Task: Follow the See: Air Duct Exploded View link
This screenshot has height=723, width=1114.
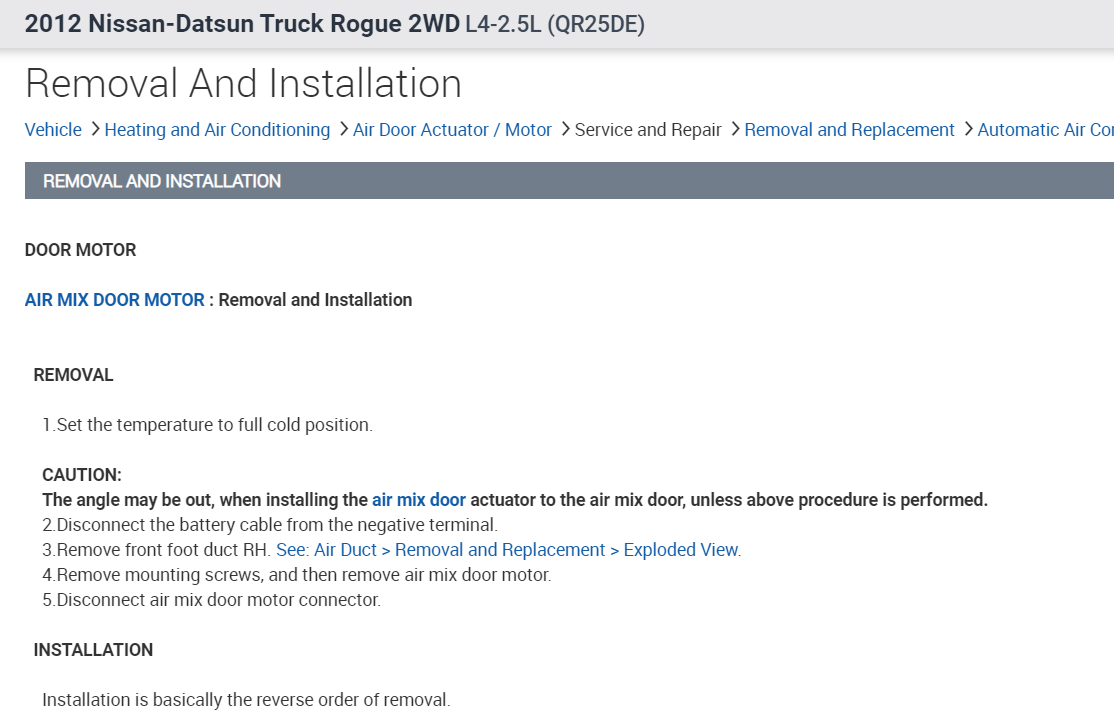Action: 508,550
